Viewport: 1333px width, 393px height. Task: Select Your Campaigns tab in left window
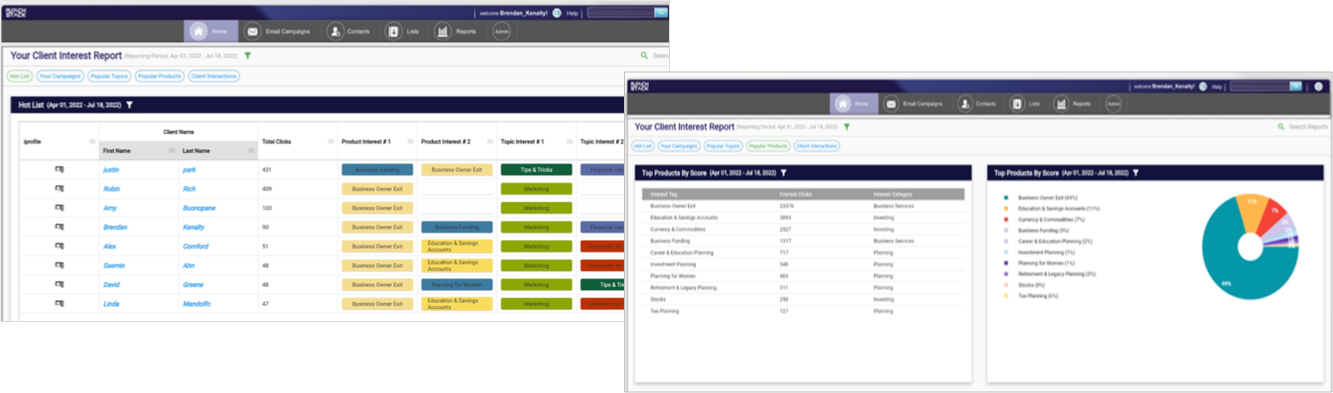(59, 76)
